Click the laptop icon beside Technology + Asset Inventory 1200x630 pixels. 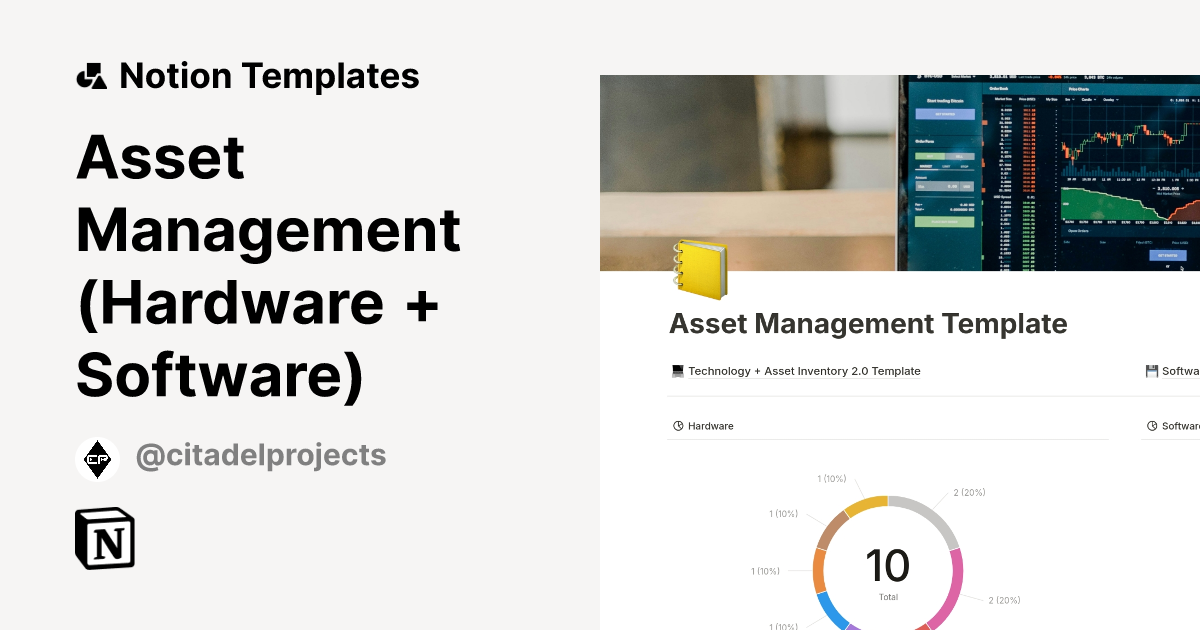(x=676, y=370)
